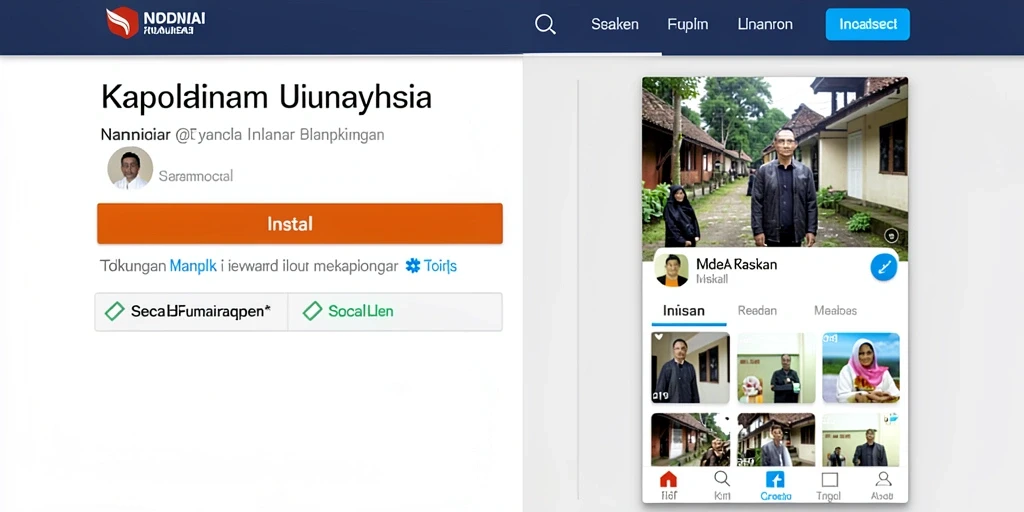Tap the square Tngal icon
Image resolution: width=1024 pixels, height=512 pixels.
(829, 480)
